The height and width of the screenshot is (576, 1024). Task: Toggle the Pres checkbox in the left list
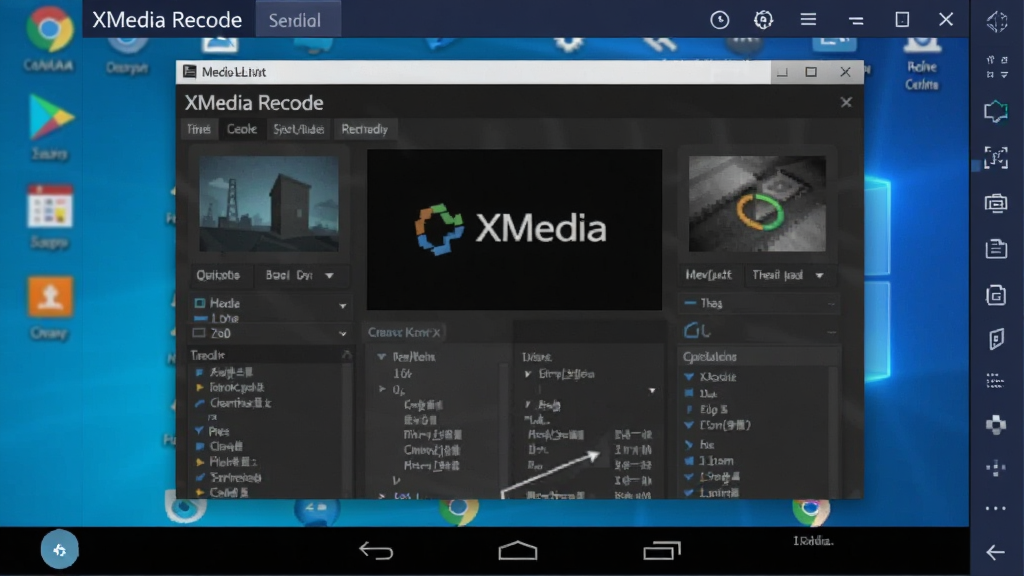tap(199, 431)
